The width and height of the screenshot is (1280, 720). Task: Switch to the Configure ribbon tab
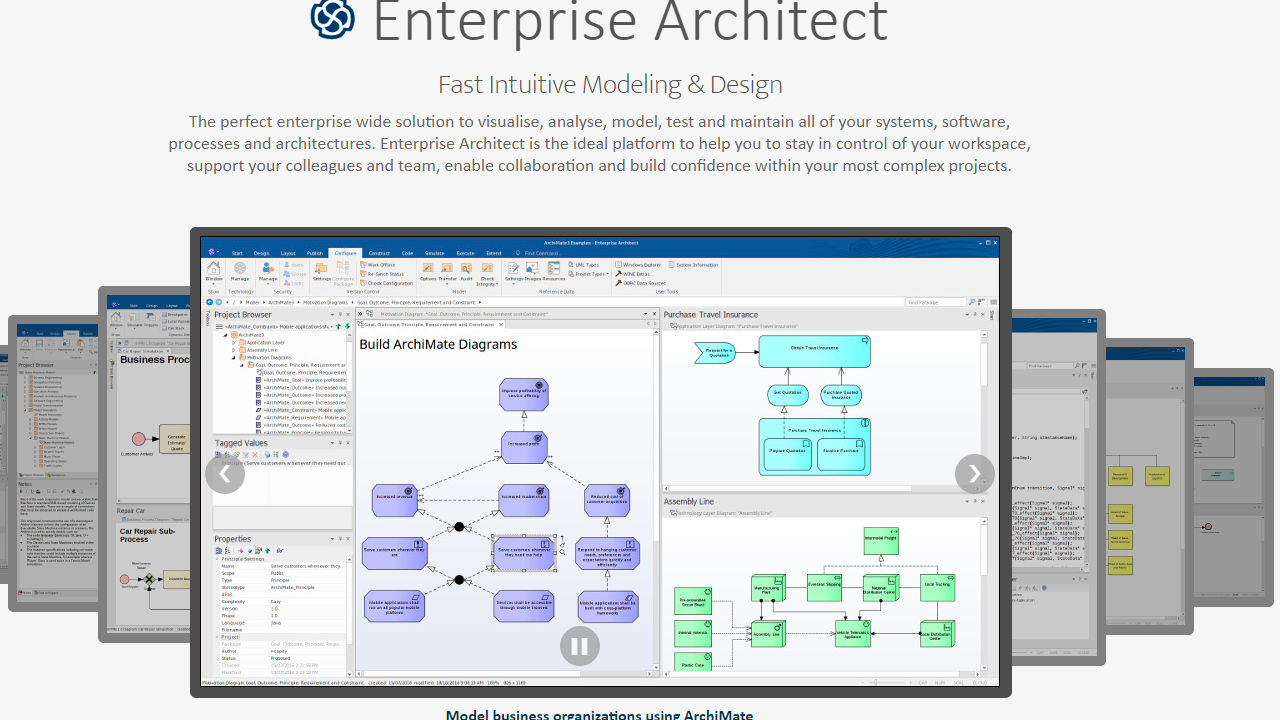[346, 252]
